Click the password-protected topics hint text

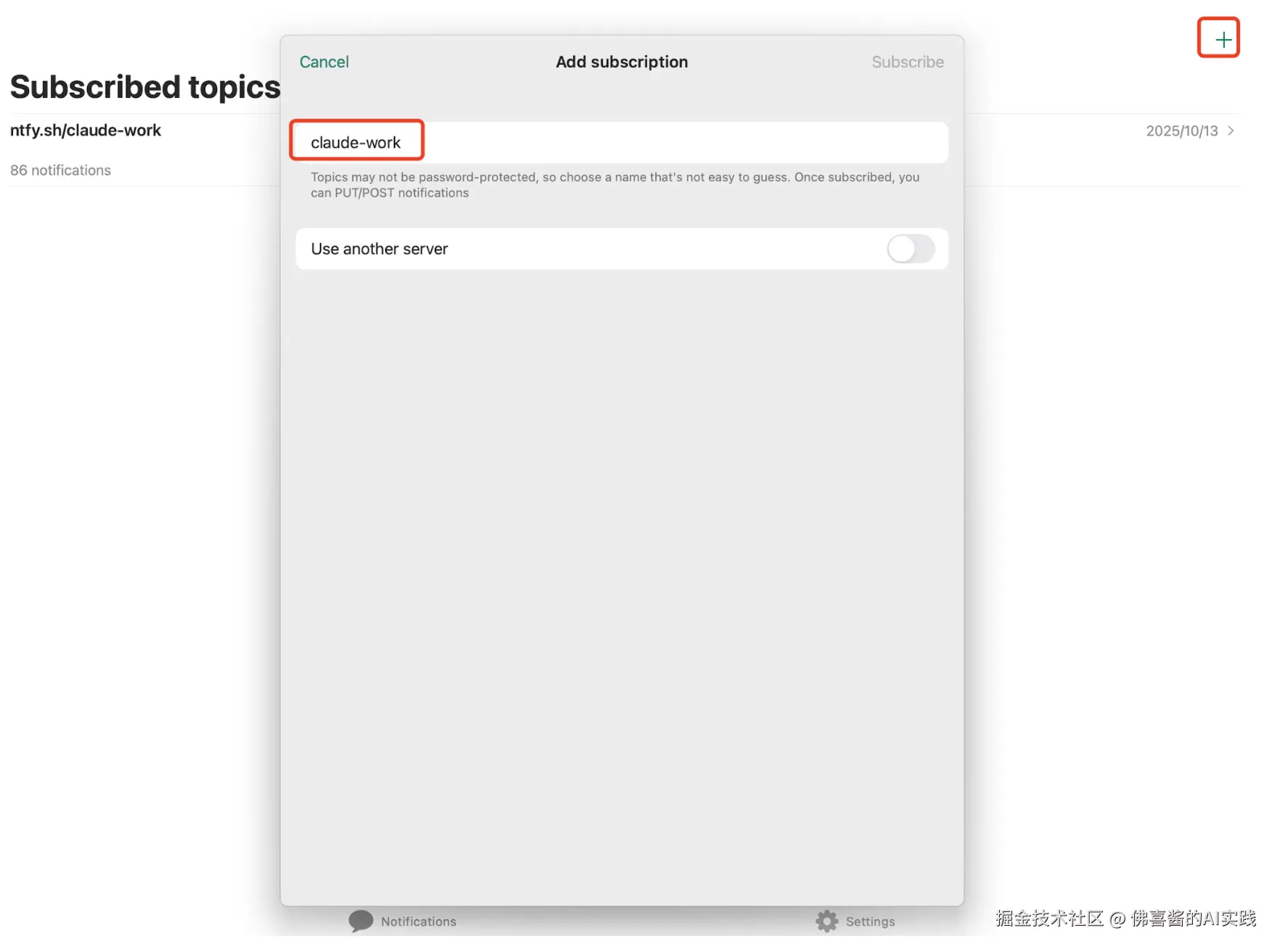click(614, 185)
